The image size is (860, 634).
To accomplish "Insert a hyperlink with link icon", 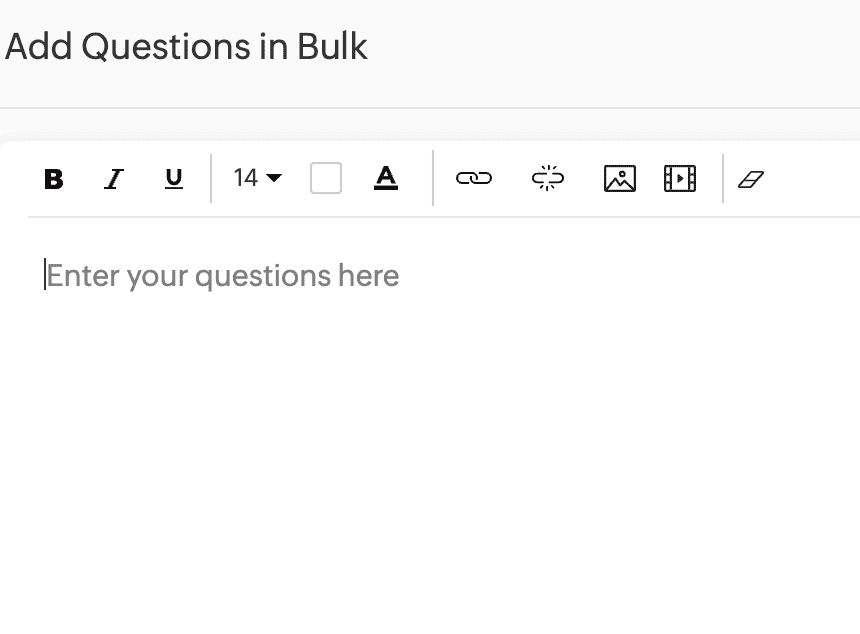I will pyautogui.click(x=474, y=179).
